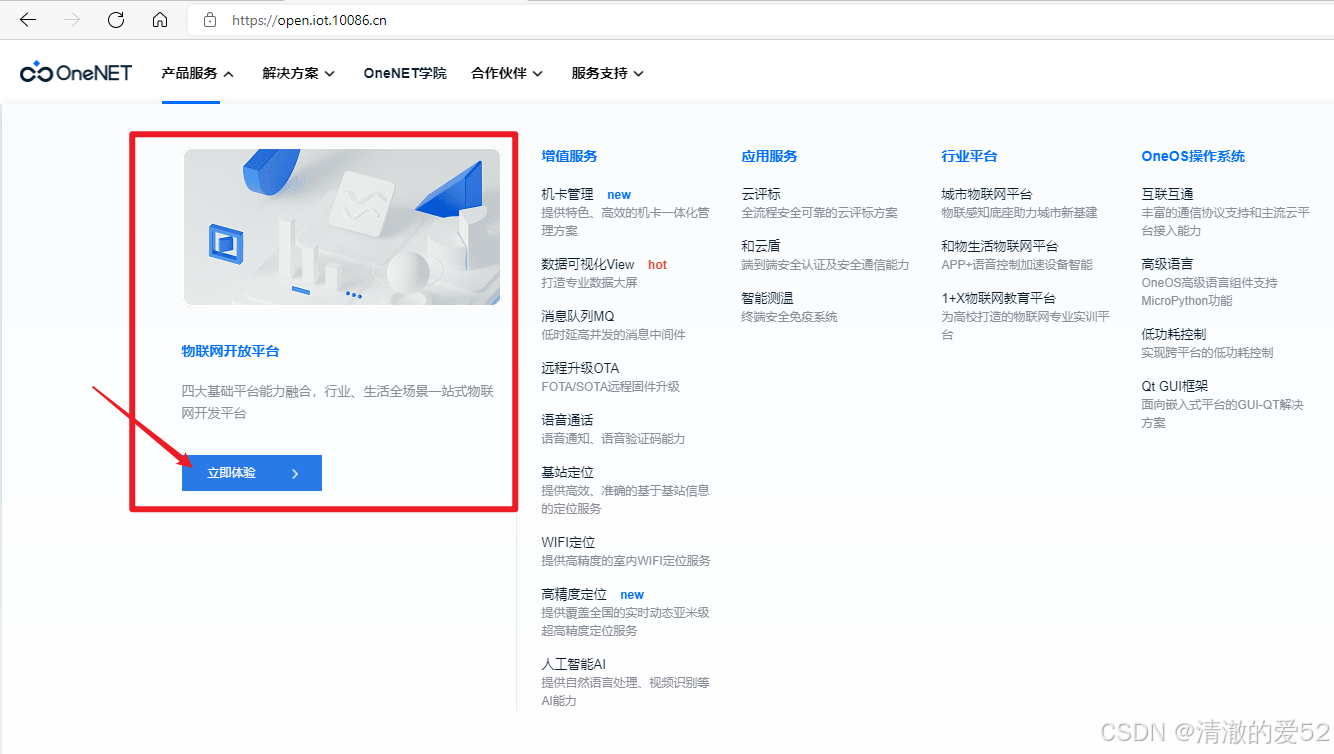Open 低功耗控制 under OneOS

pyautogui.click(x=1173, y=334)
